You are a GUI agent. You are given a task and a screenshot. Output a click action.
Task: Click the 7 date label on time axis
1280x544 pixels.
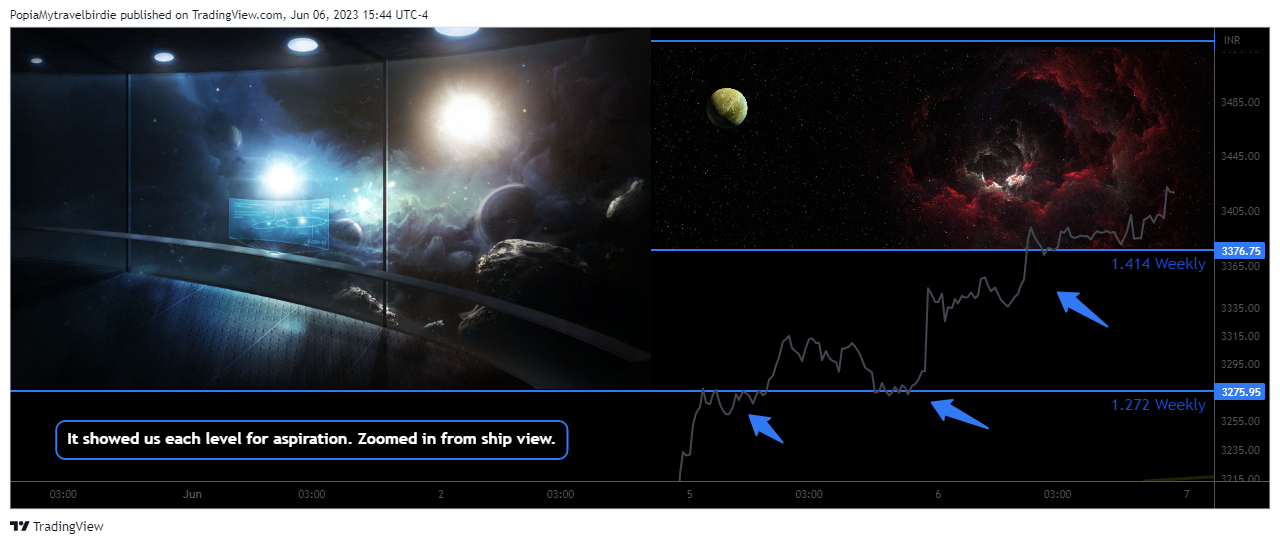[1186, 494]
